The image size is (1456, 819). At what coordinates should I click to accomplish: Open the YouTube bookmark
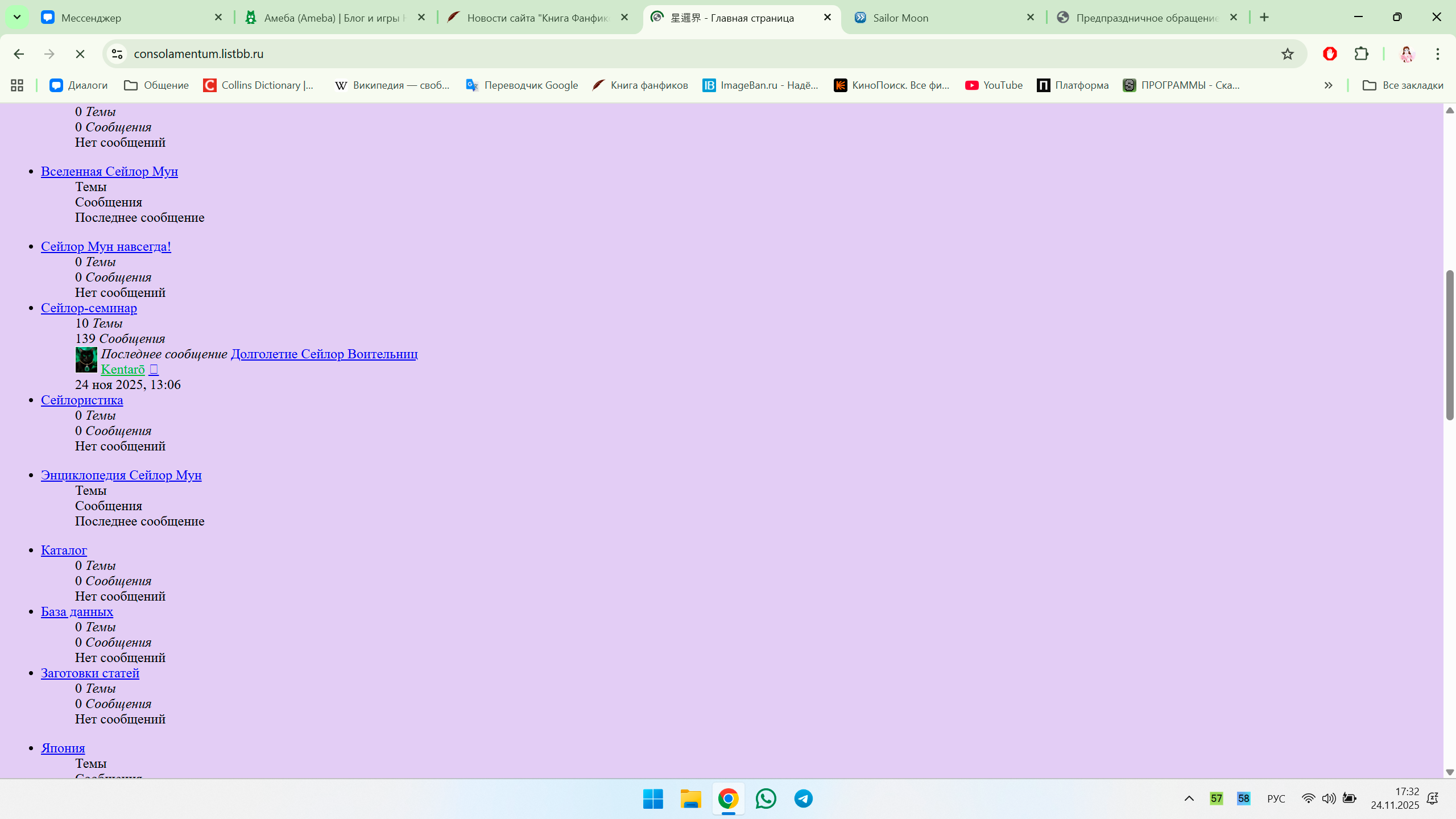pos(994,85)
